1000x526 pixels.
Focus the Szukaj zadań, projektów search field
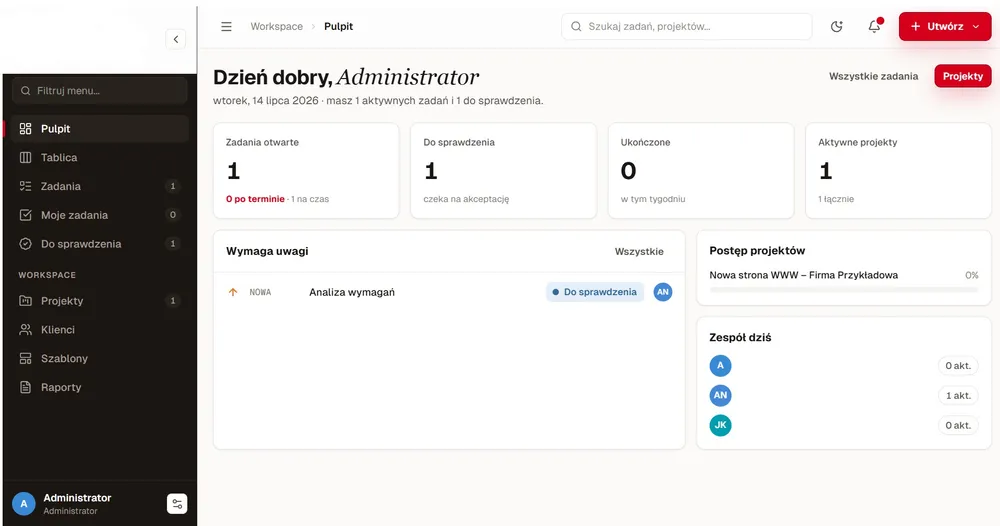point(687,26)
